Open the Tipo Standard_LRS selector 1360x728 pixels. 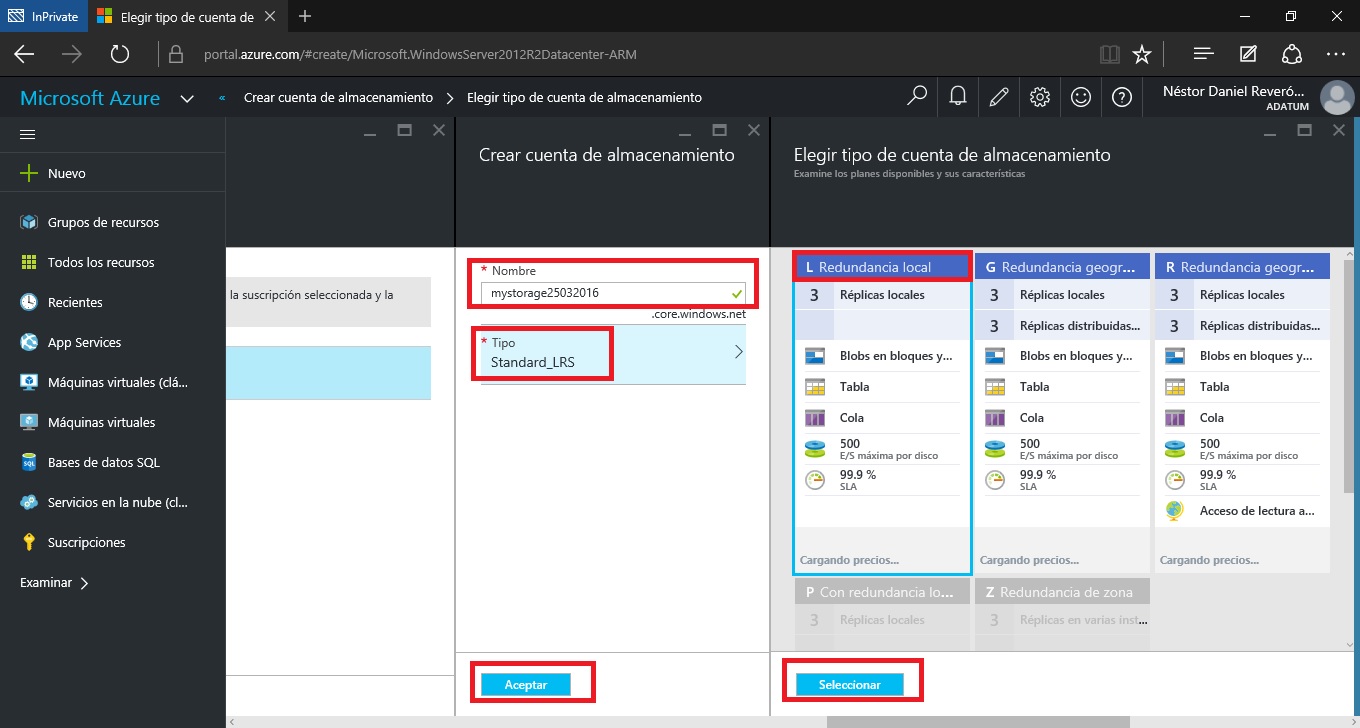(612, 353)
